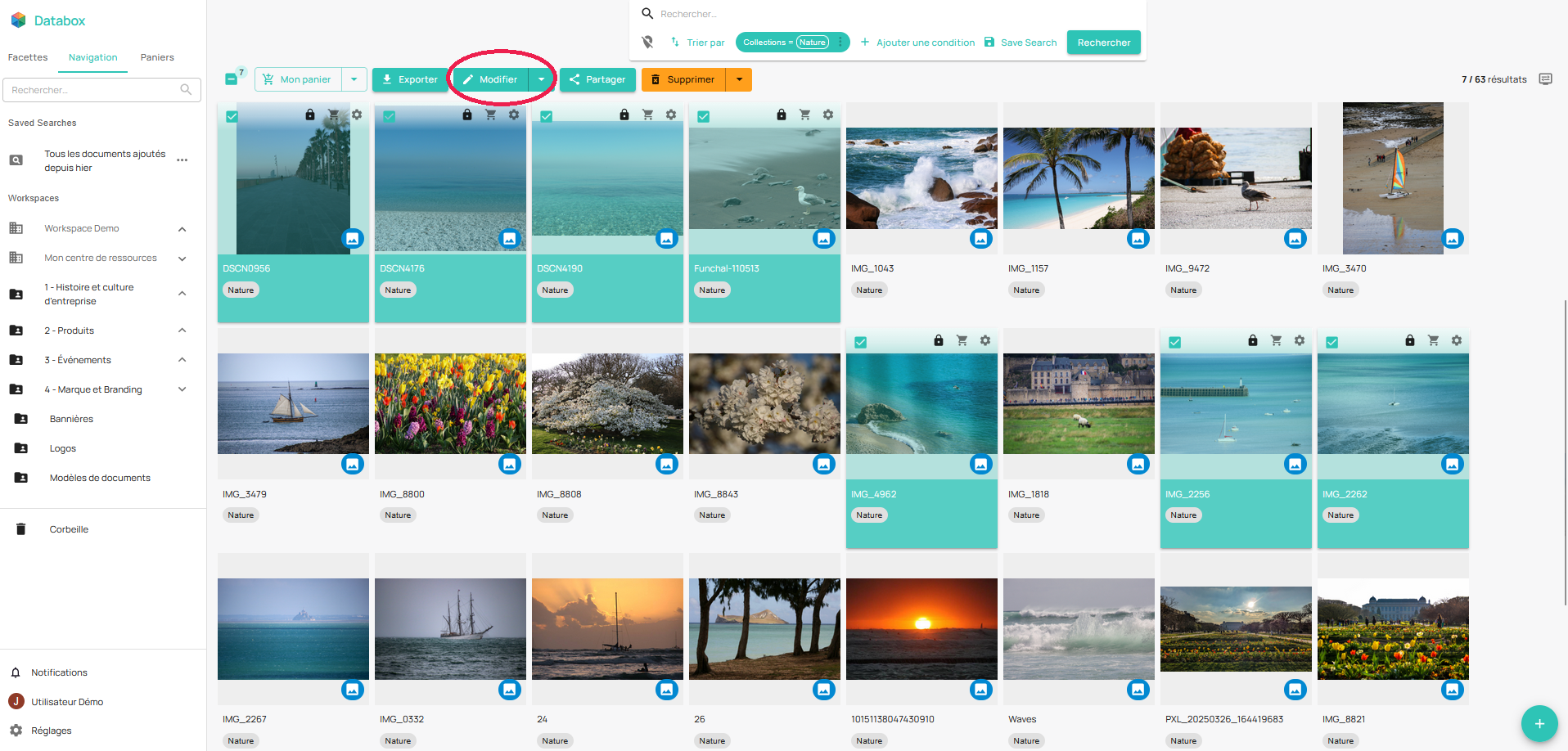Switch to the Facettes tab
1568x751 pixels.
[28, 57]
